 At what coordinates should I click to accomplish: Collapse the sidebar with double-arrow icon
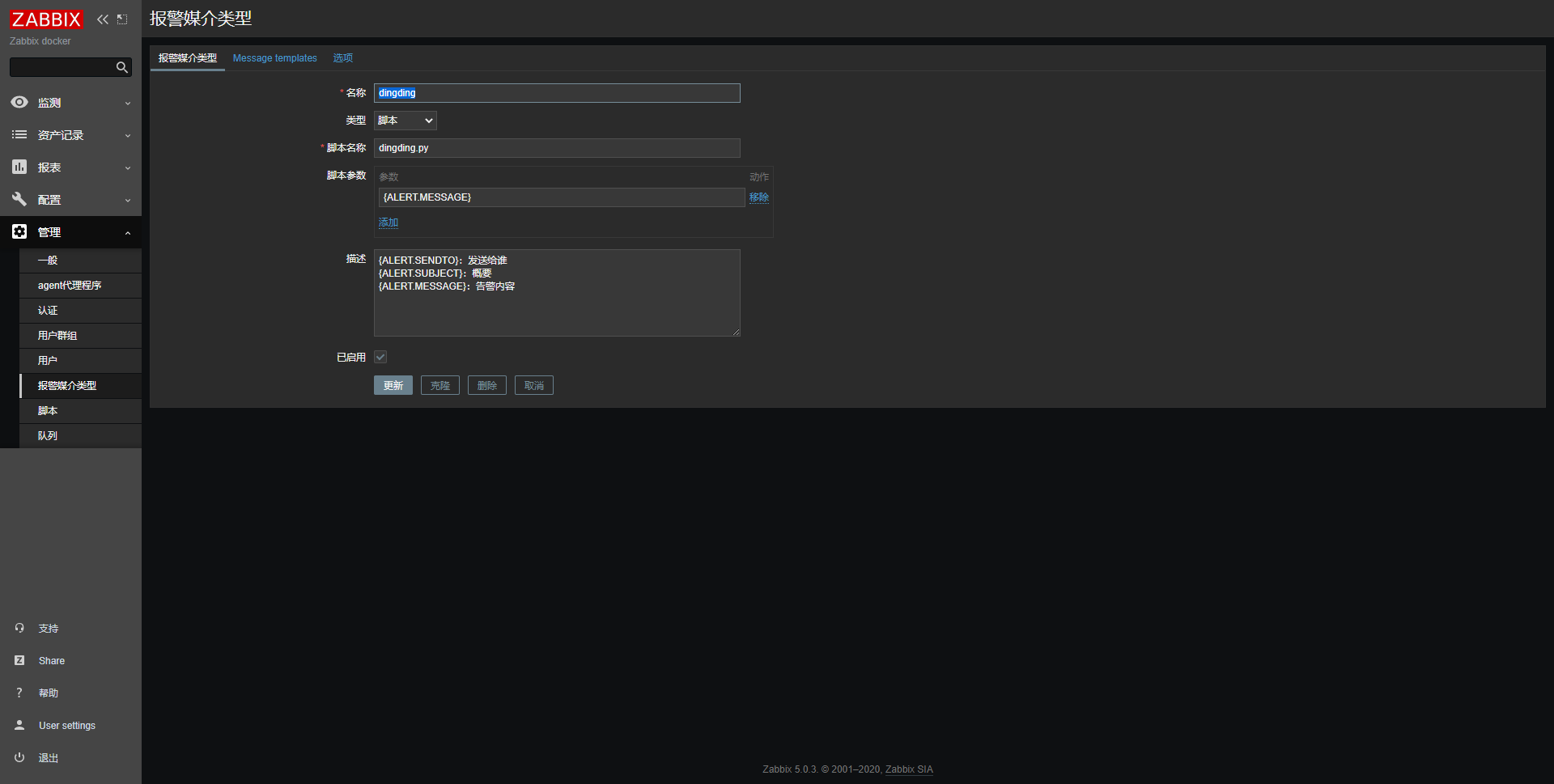(x=103, y=19)
